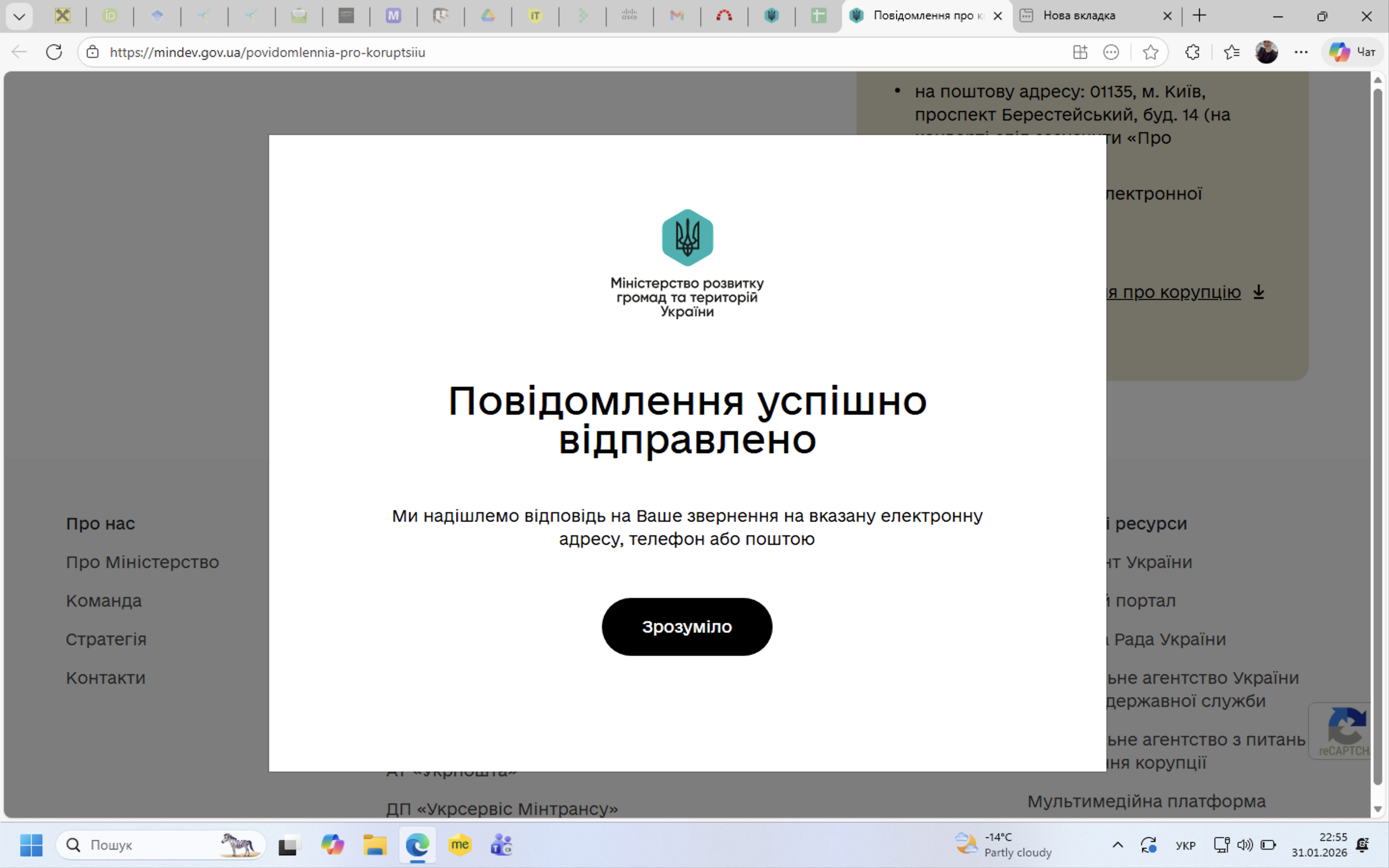View site information lock icon
The image size is (1389, 868).
click(x=93, y=52)
